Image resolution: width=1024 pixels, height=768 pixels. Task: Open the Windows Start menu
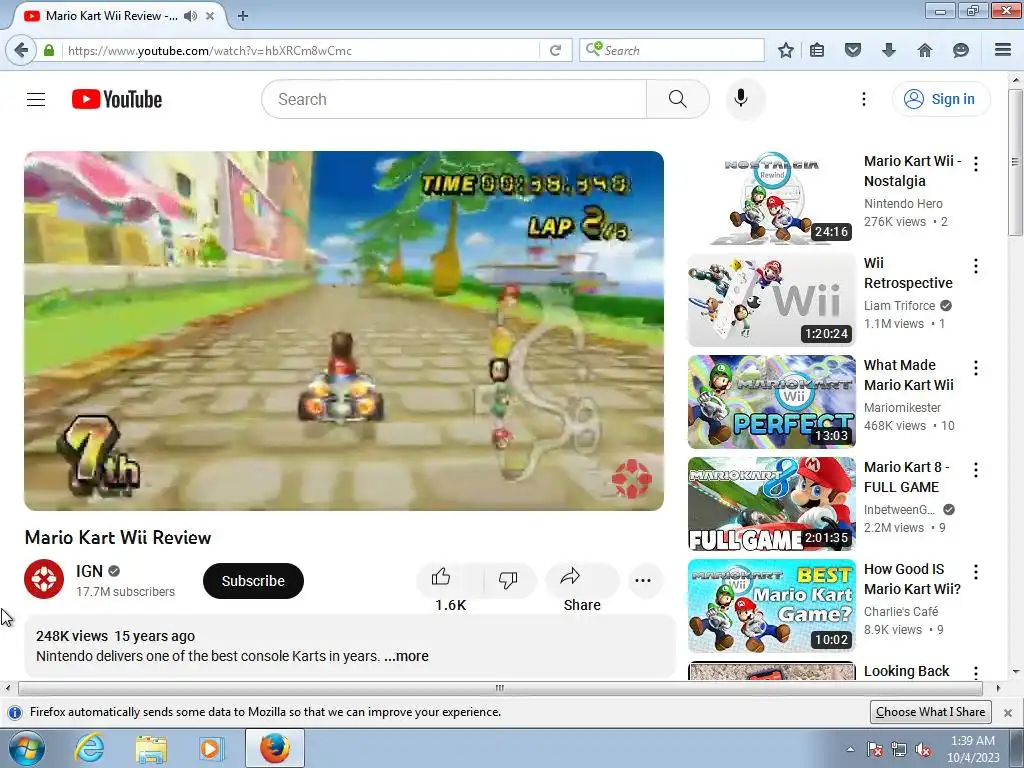click(x=27, y=749)
